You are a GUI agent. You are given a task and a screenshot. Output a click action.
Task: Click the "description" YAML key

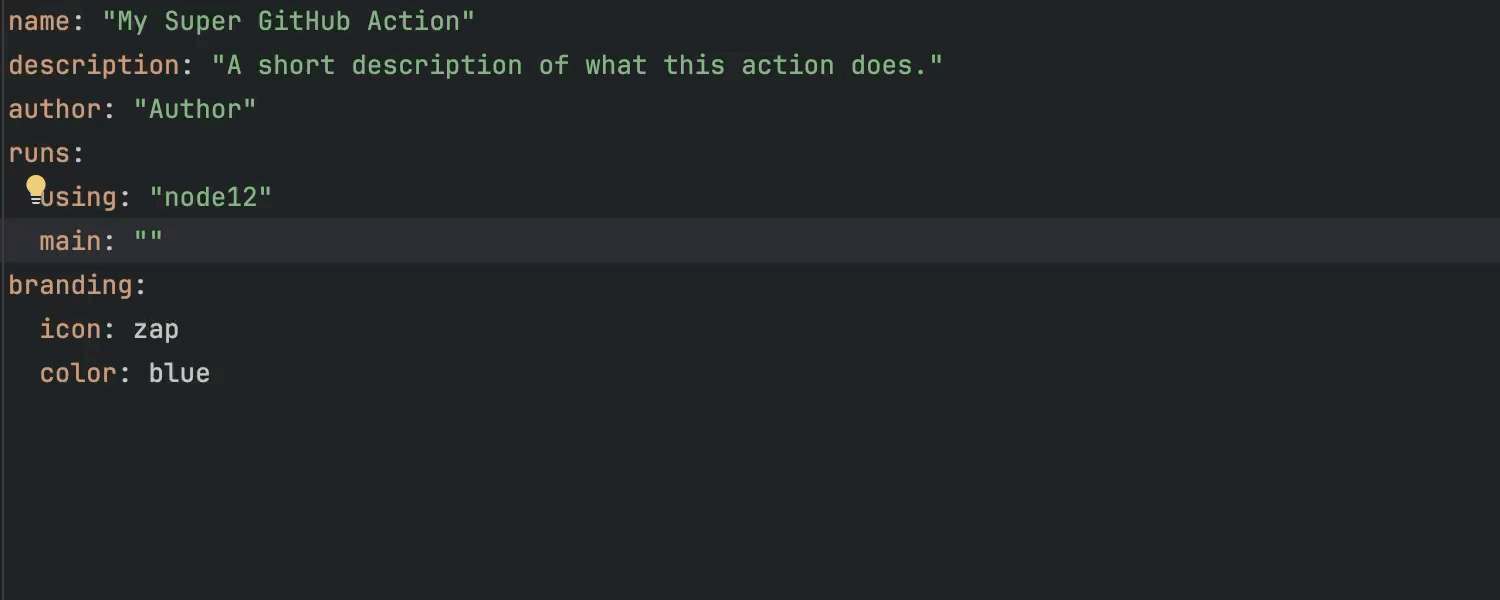94,65
